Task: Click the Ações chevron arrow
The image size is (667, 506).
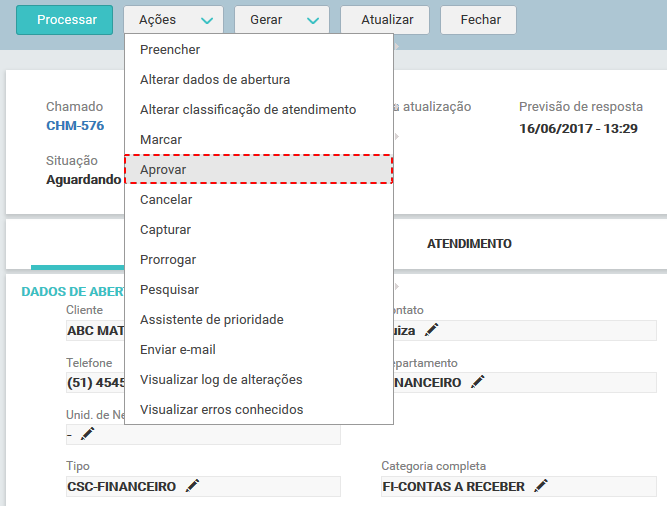Action: pos(207,20)
